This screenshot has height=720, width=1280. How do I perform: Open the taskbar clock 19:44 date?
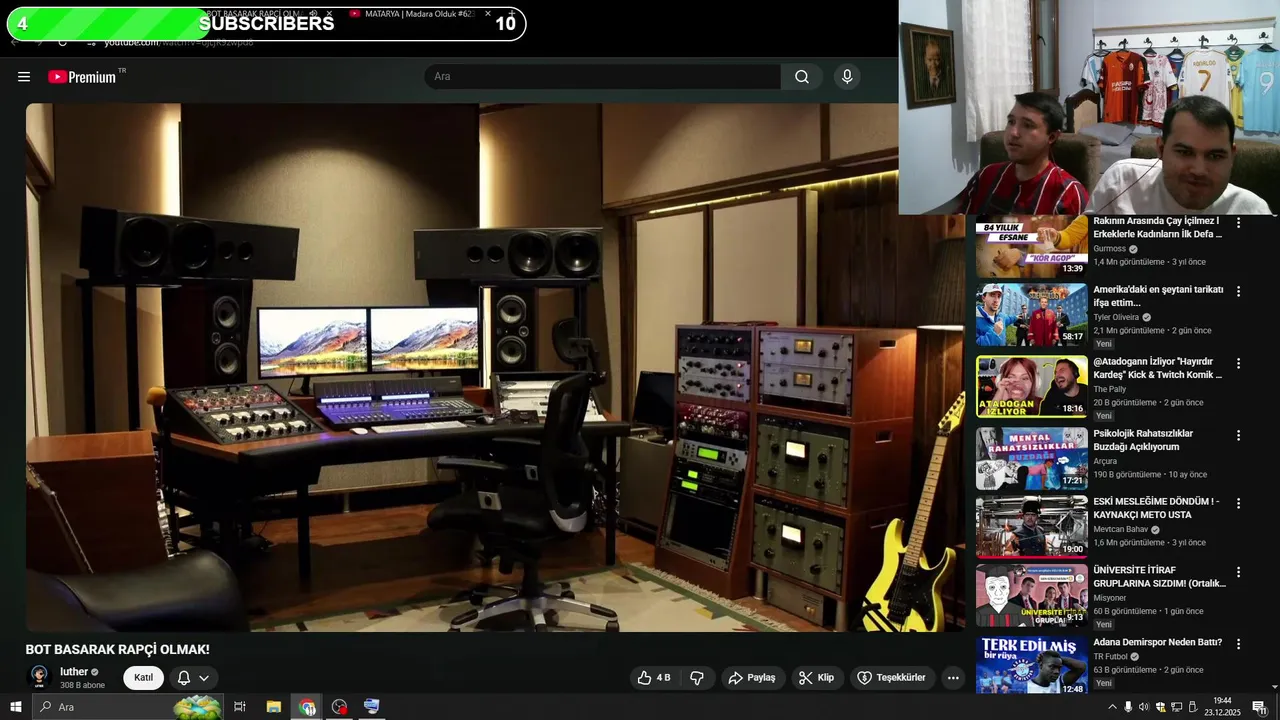click(1222, 707)
